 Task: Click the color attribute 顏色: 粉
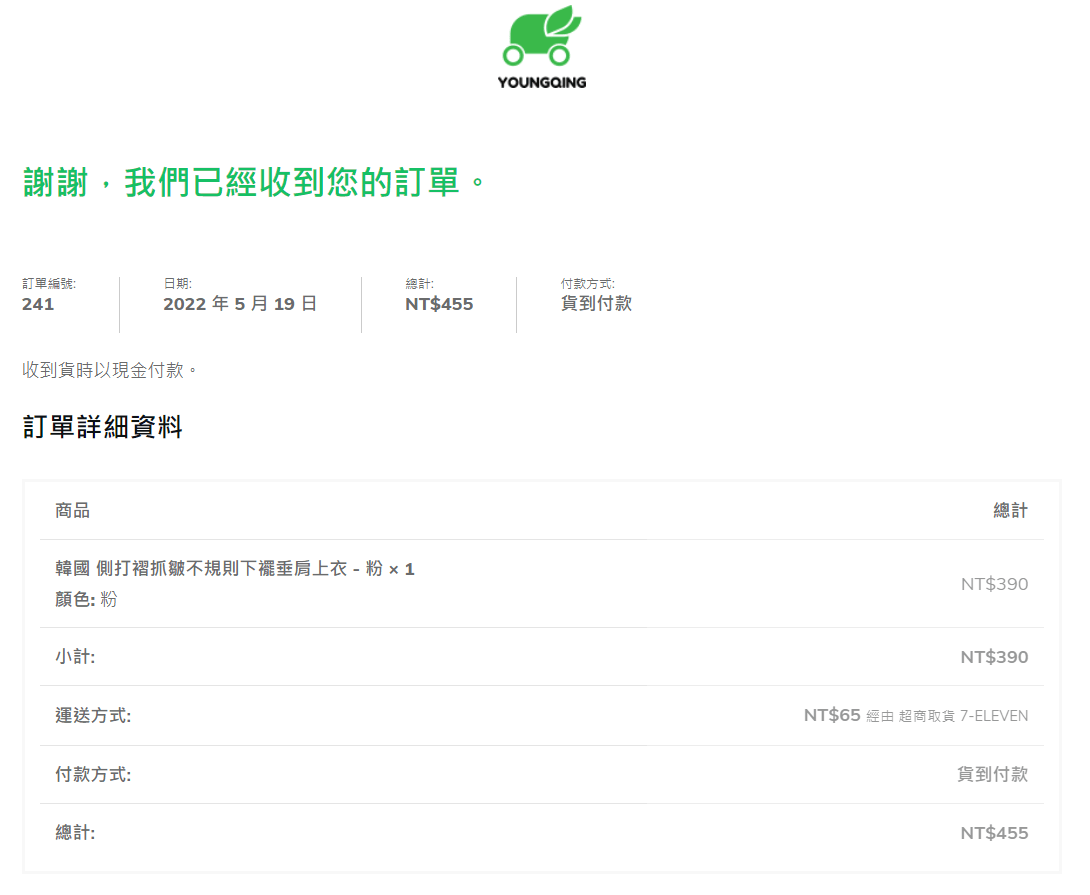point(86,599)
